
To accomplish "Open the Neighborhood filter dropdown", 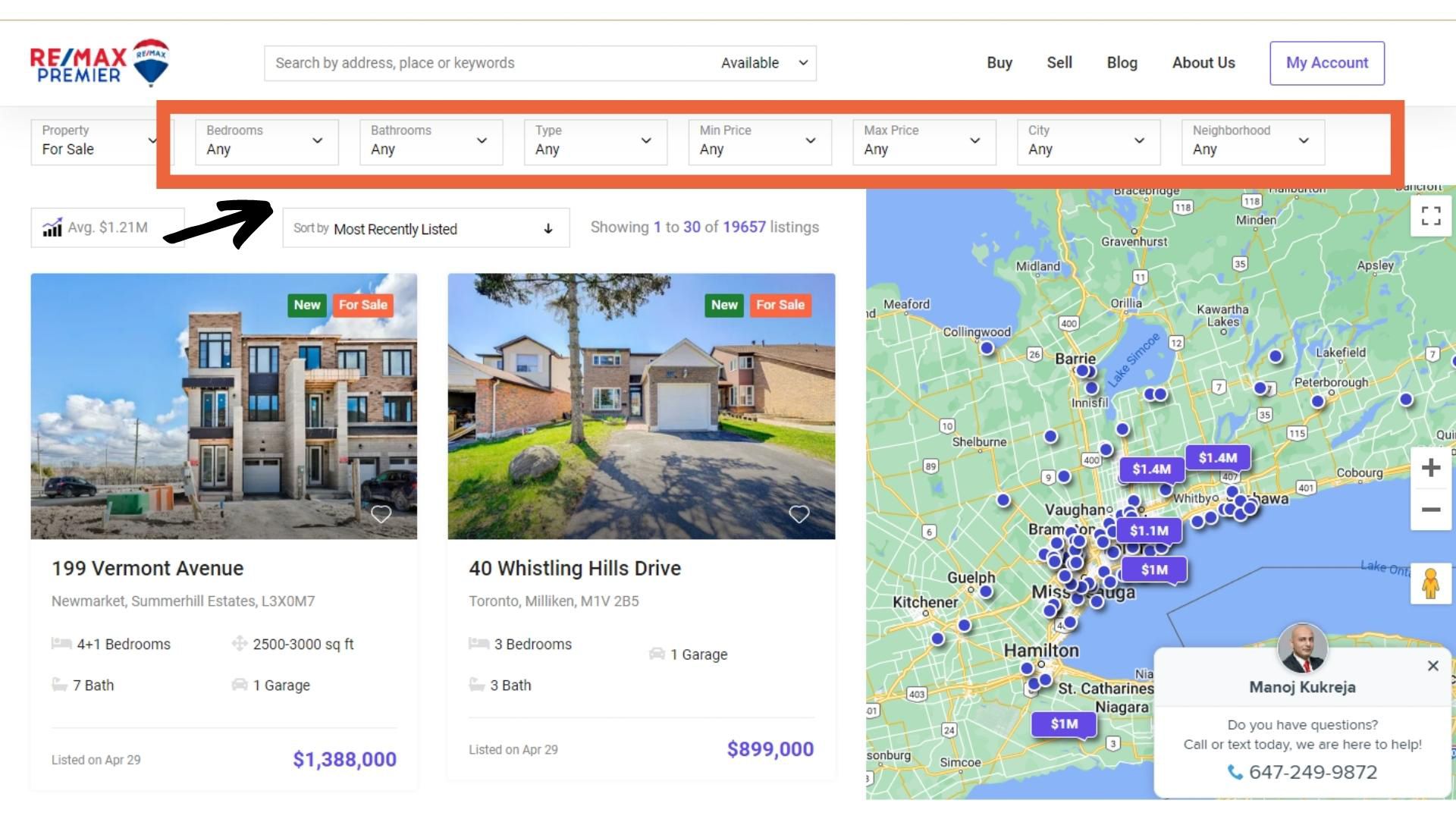I will click(x=1252, y=141).
